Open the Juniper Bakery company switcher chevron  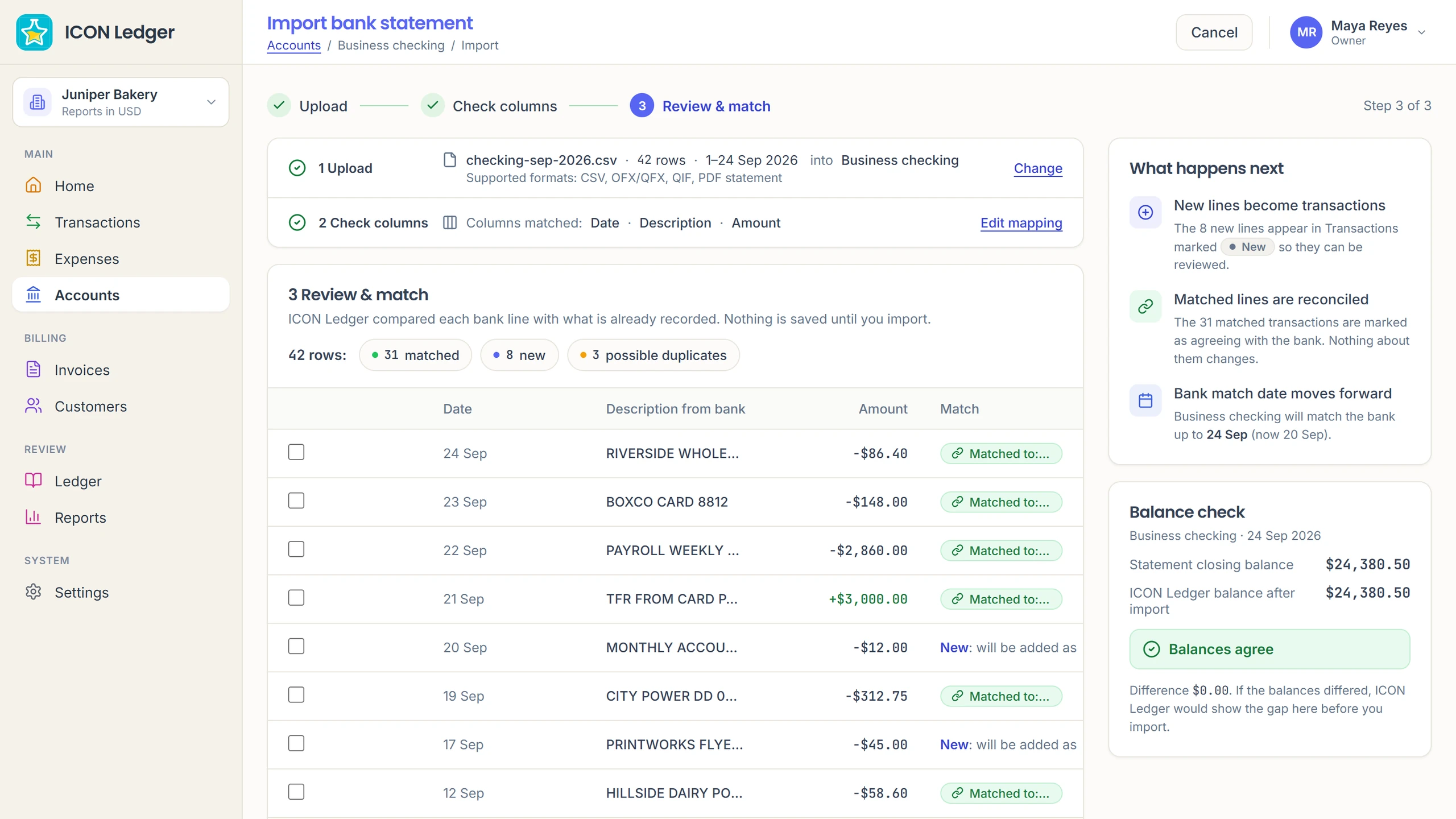tap(212, 102)
